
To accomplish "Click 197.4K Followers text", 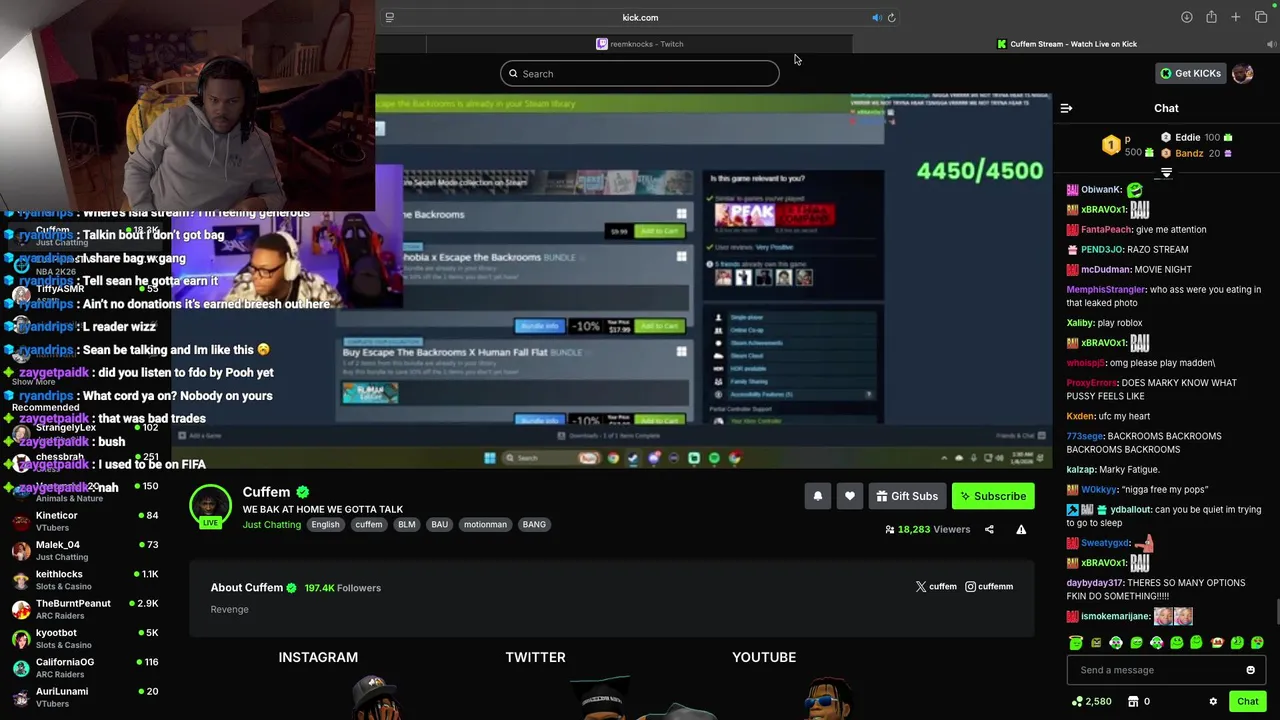I will pos(343,588).
